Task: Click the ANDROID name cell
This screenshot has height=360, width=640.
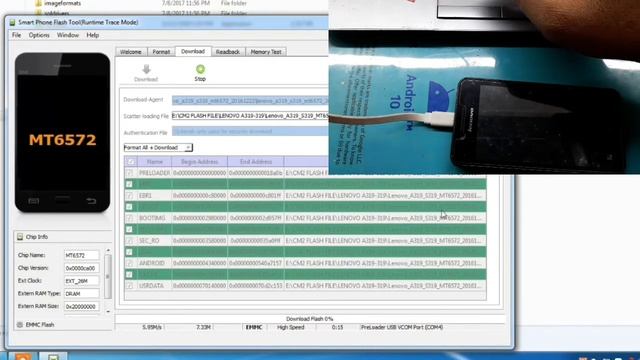Action: pyautogui.click(x=154, y=263)
